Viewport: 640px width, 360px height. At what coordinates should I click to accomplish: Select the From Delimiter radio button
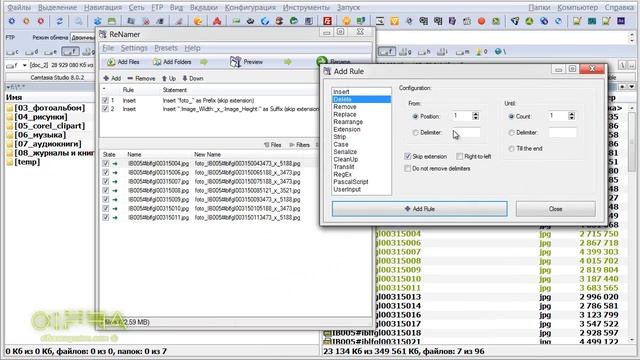[415, 133]
